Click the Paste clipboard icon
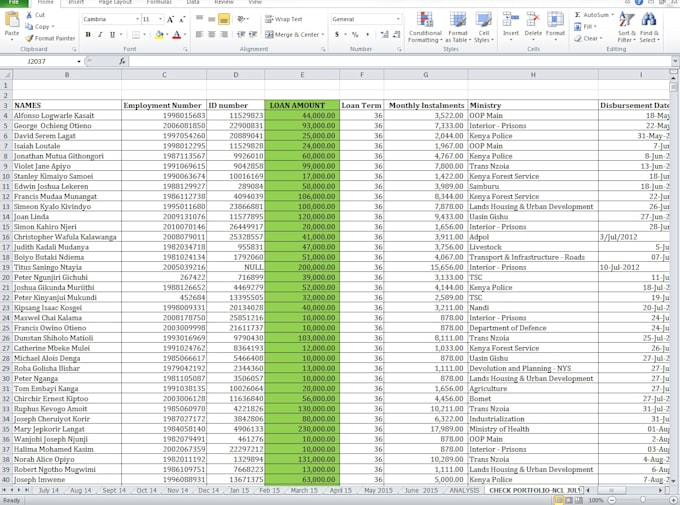This screenshot has width=680, height=505. [12, 20]
